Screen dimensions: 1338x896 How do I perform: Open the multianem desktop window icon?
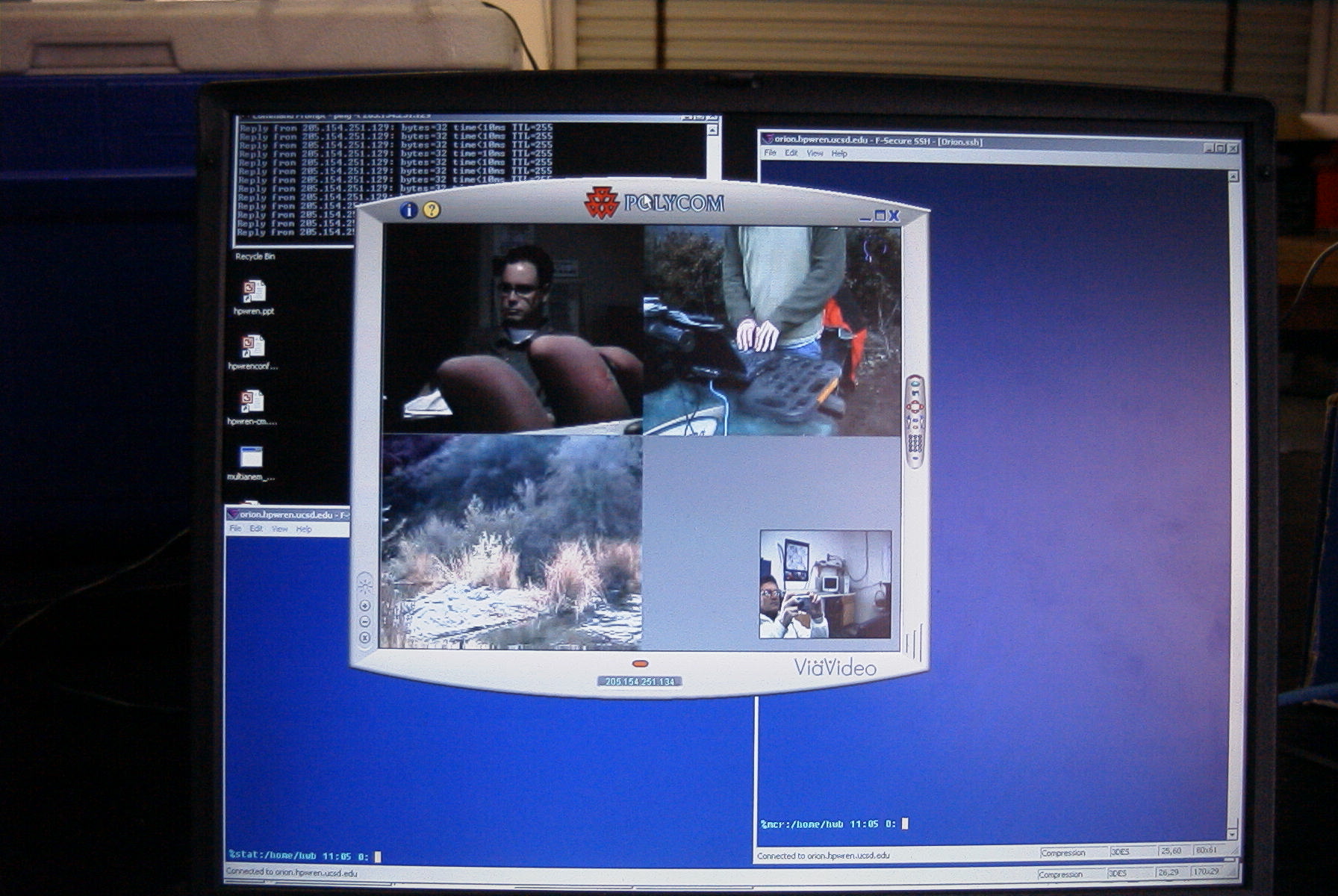click(x=251, y=463)
